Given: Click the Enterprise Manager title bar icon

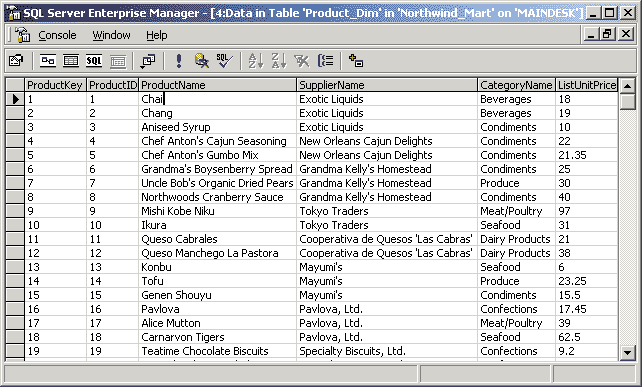Looking at the screenshot, I should (x=14, y=13).
